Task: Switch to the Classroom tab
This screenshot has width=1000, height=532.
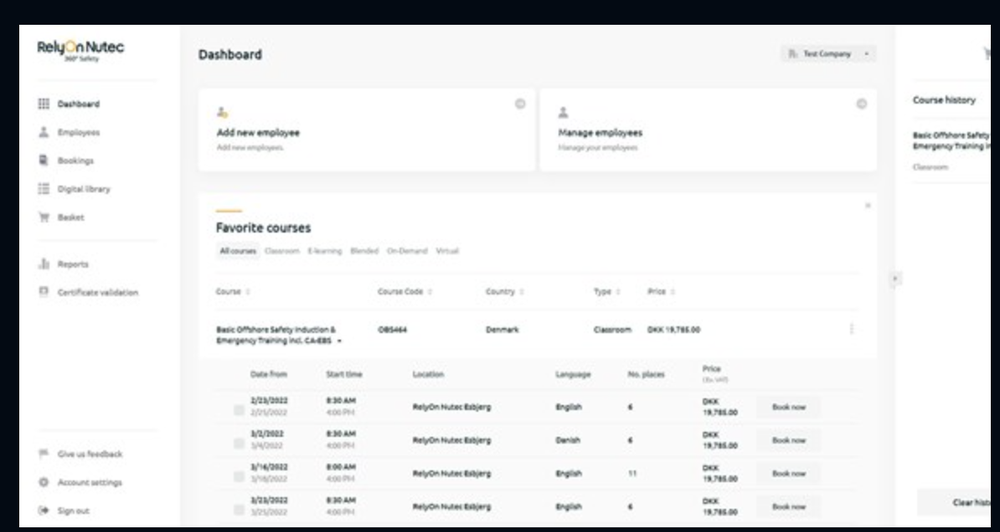Action: pos(282,251)
